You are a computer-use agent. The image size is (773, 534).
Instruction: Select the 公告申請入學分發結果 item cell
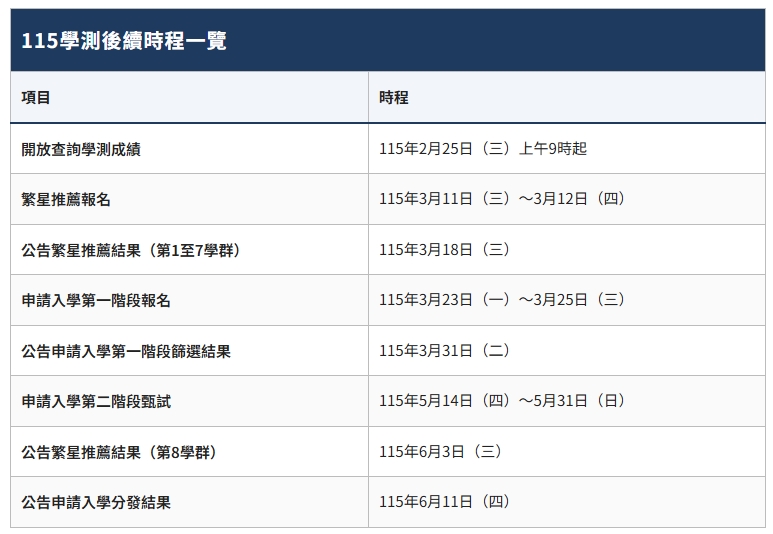tap(96, 502)
